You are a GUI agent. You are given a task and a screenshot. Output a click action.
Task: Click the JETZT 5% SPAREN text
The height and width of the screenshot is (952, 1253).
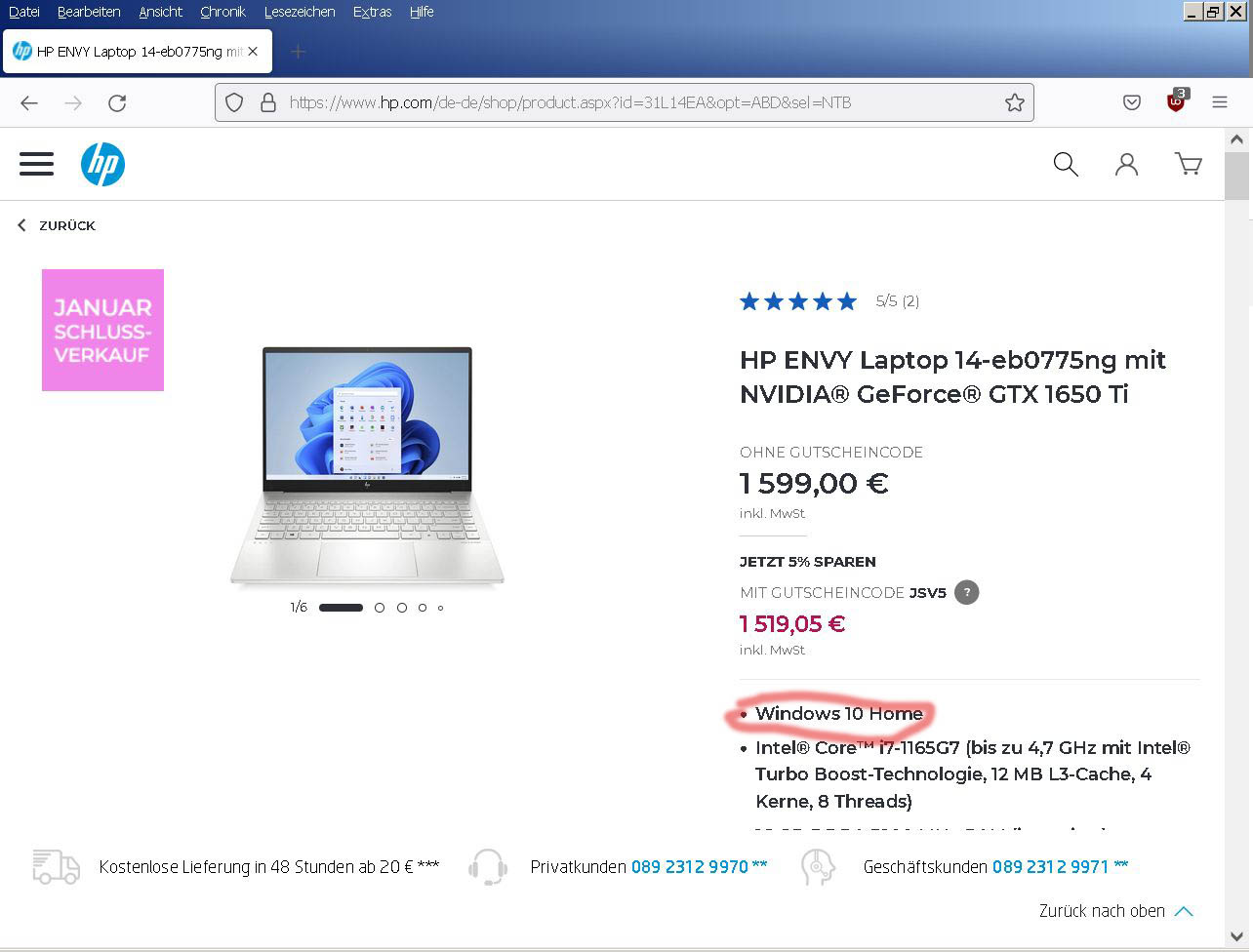pyautogui.click(x=808, y=562)
